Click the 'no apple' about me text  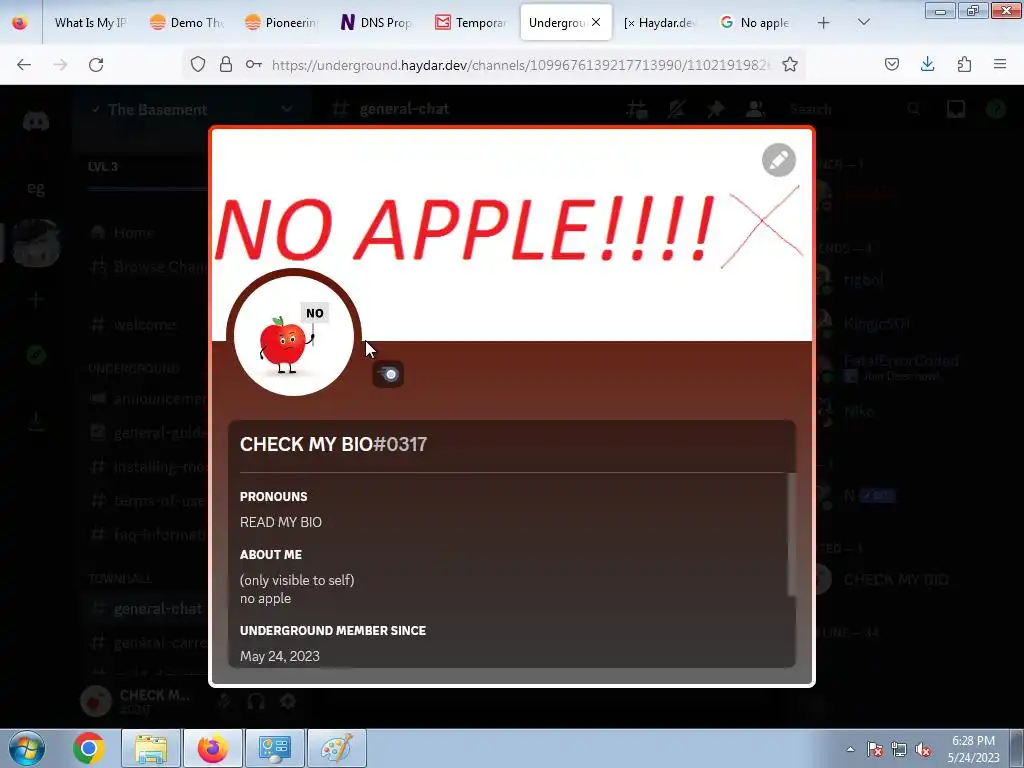pos(265,598)
